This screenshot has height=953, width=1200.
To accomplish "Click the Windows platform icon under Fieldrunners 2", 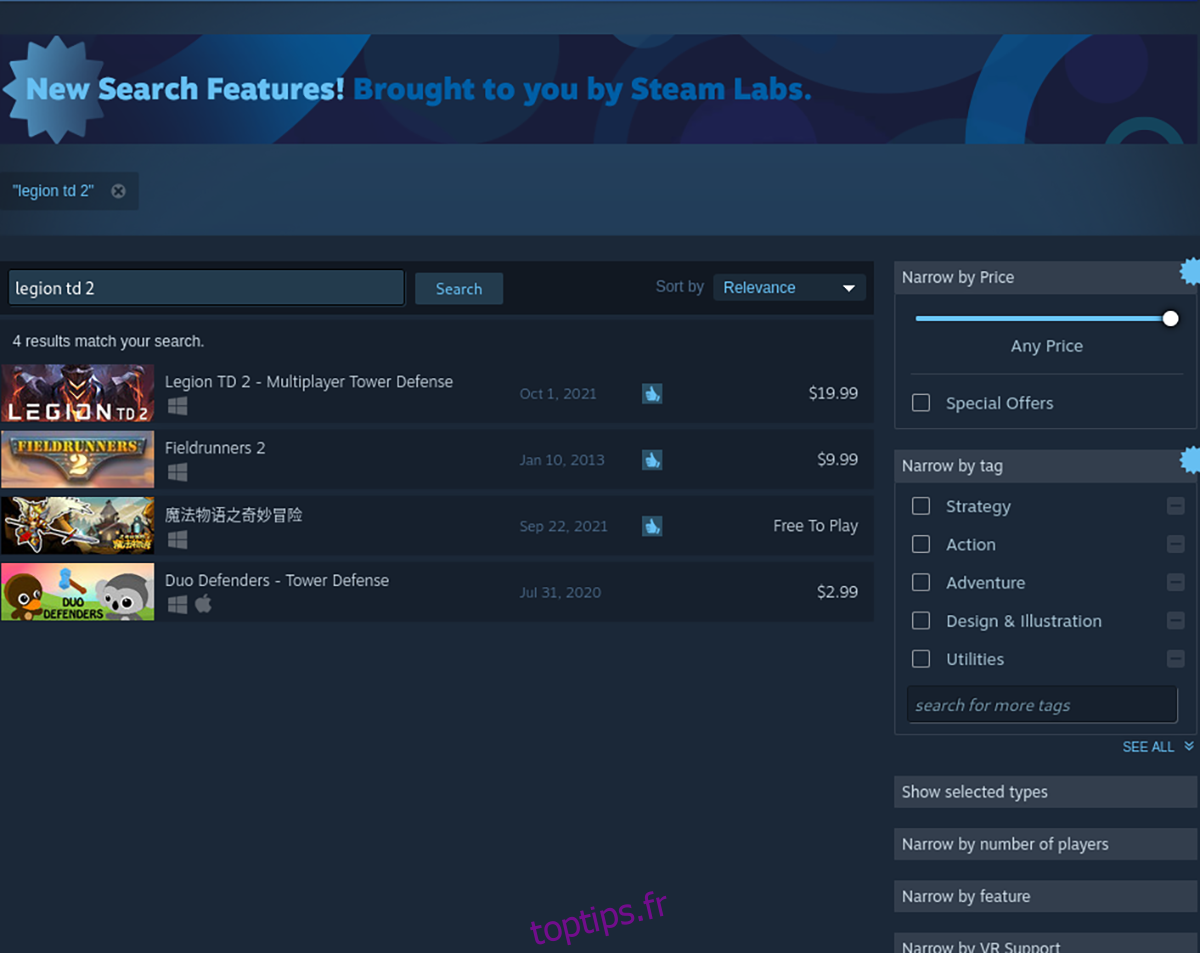I will (x=177, y=472).
